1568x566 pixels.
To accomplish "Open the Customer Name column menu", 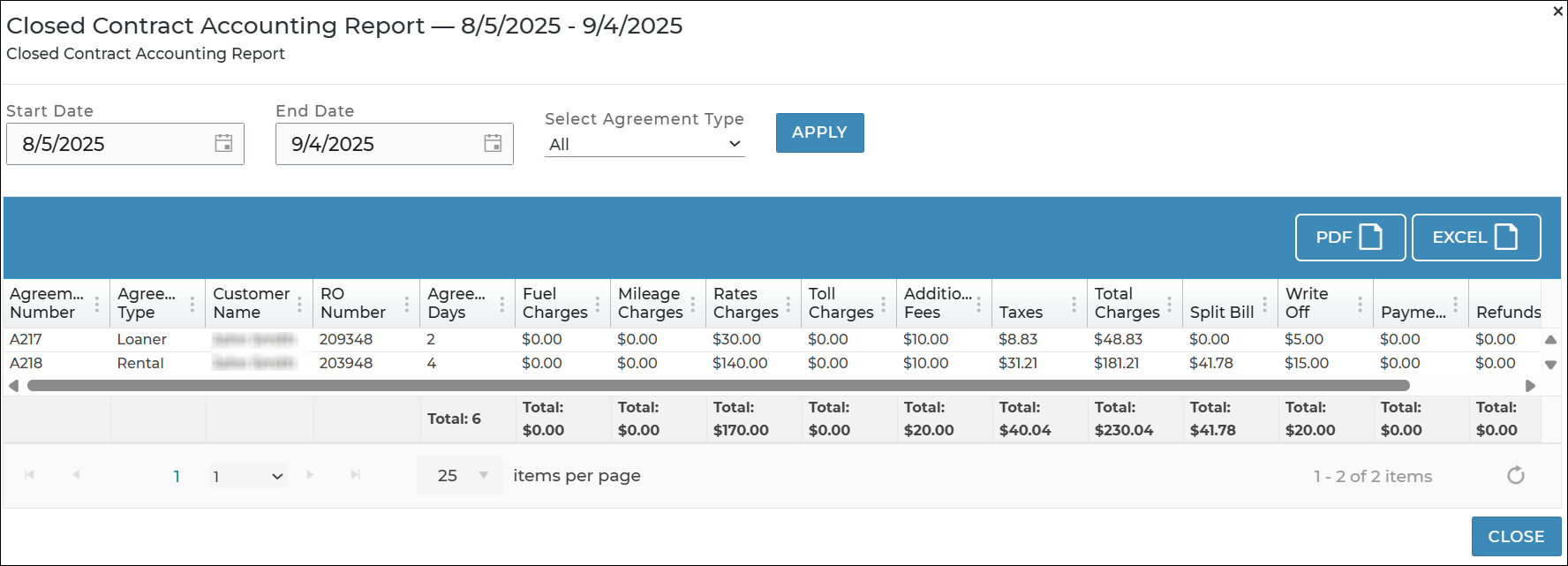I will [300, 305].
